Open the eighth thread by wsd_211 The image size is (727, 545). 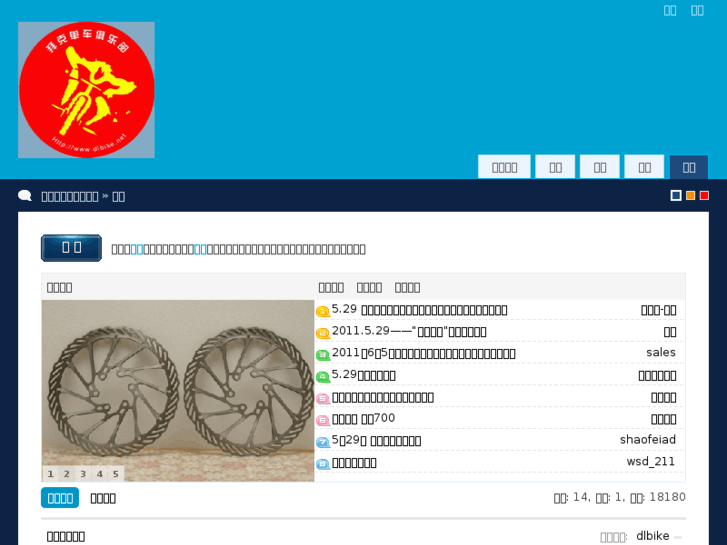354,463
